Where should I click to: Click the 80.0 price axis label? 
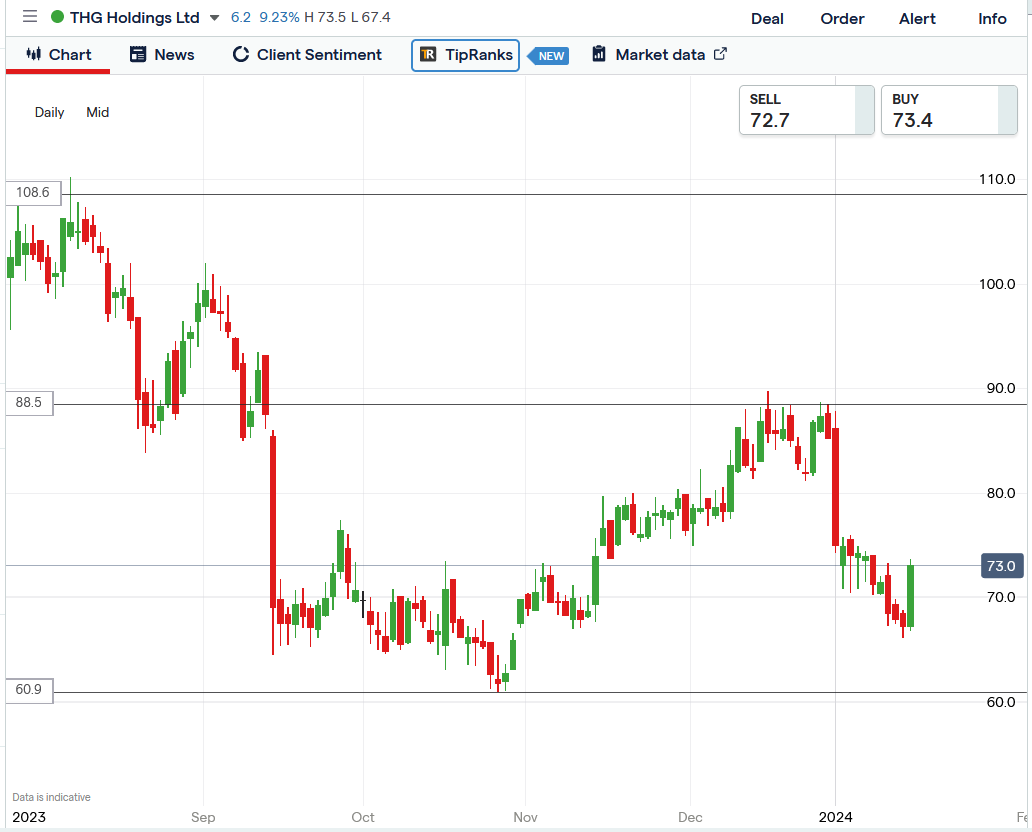coord(1000,494)
